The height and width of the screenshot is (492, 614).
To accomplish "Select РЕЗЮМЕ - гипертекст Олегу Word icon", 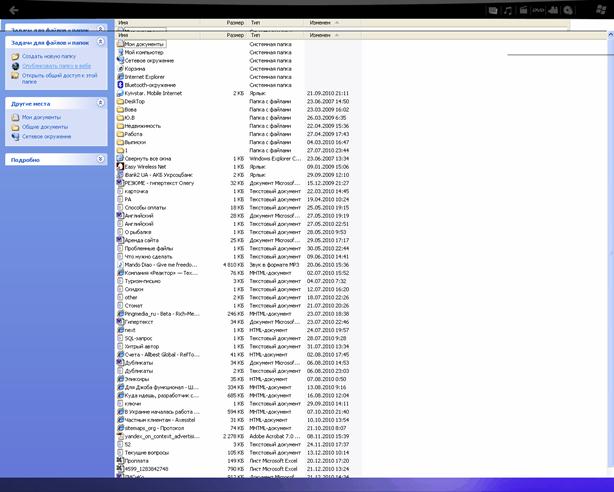I will pyautogui.click(x=120, y=183).
